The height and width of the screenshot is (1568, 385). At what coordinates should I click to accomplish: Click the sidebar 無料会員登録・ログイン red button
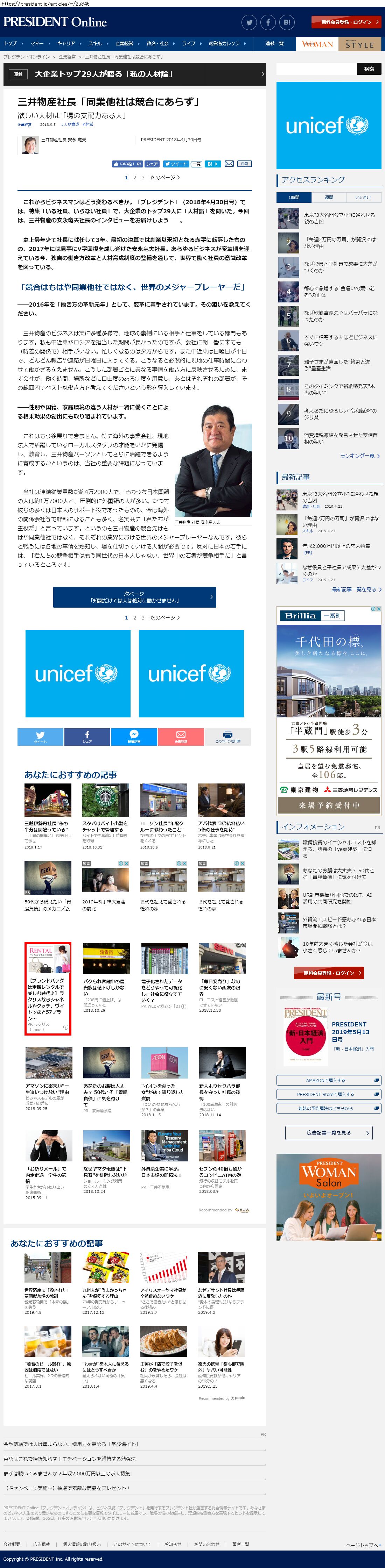click(329, 973)
